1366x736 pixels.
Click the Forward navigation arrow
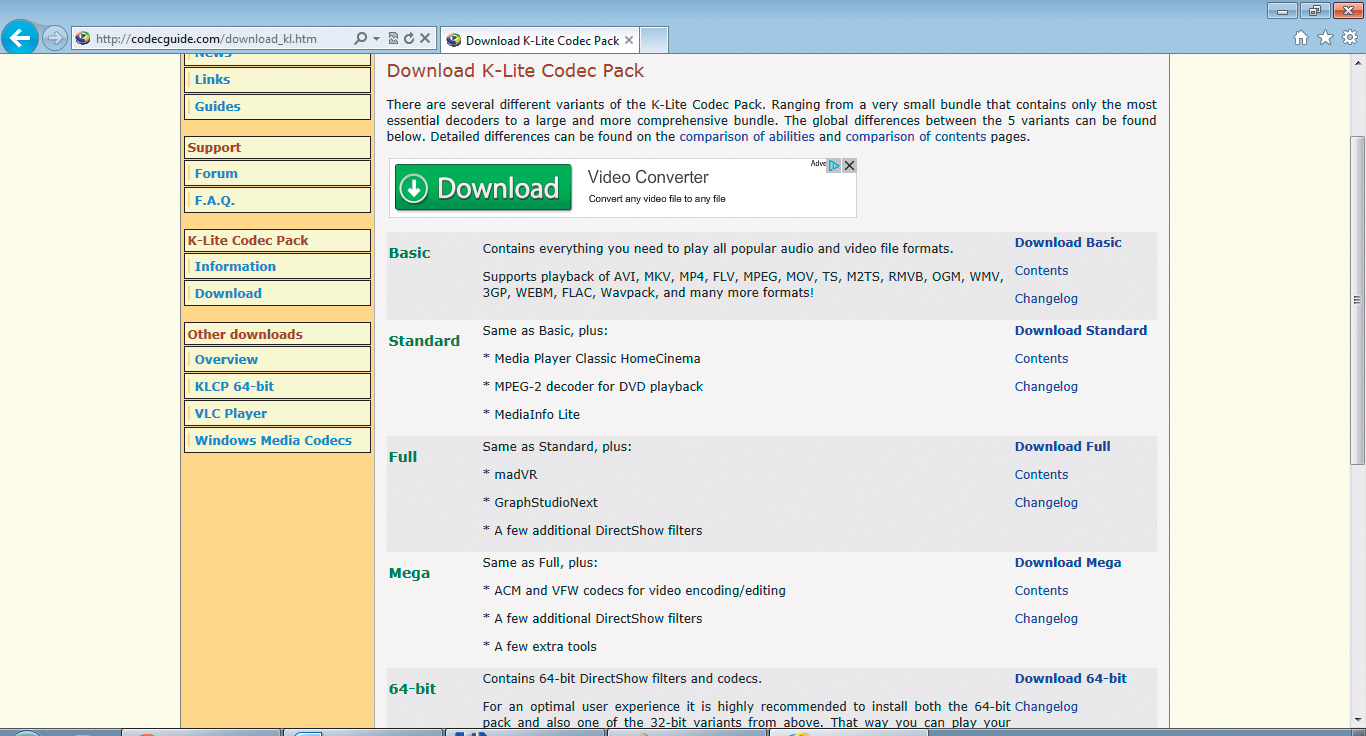(x=54, y=39)
